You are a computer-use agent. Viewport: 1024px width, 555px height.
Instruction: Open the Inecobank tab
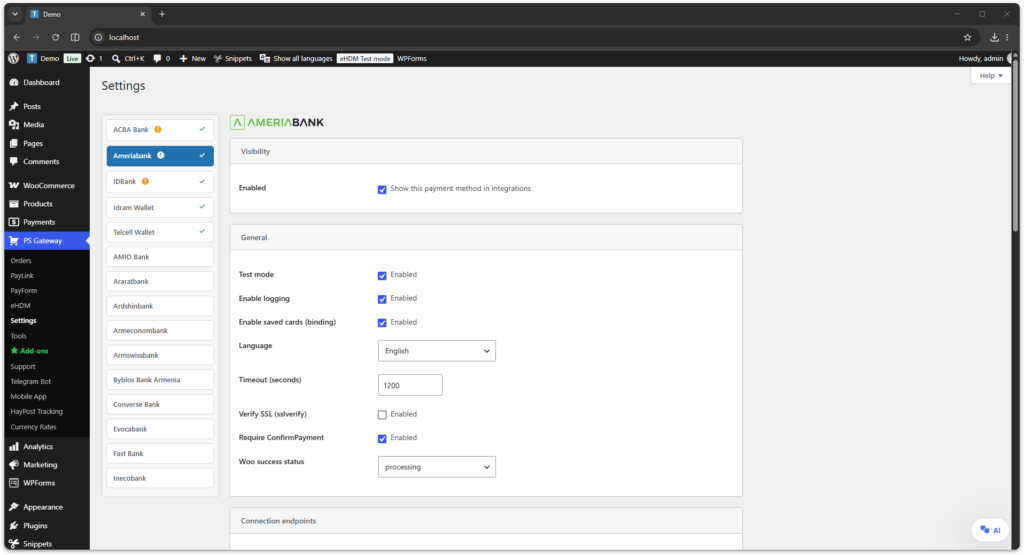160,478
